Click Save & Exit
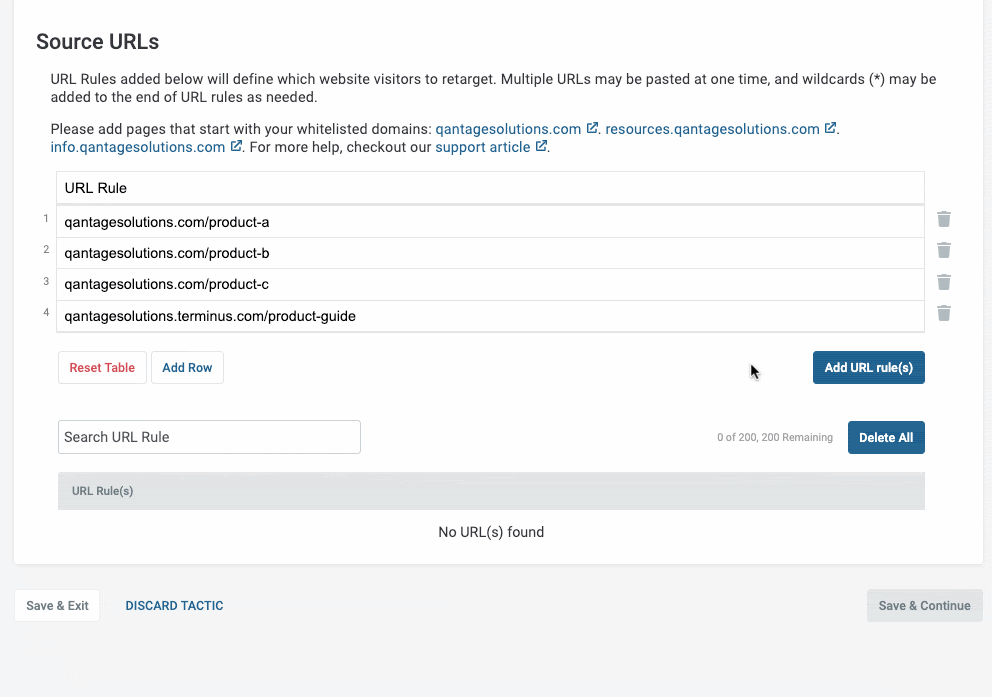 point(57,605)
